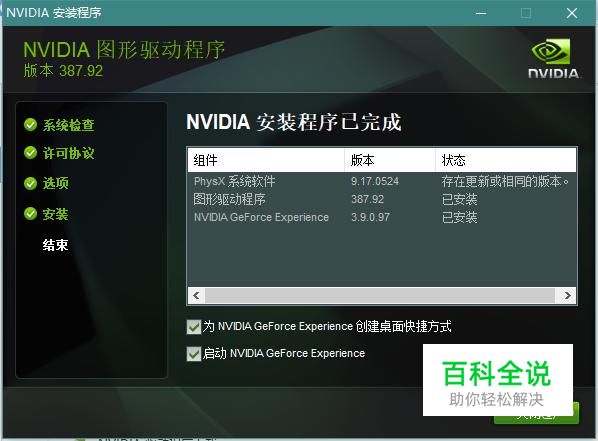Select the NVIDIA GeForce Experience component row
The width and height of the screenshot is (598, 441).
pyautogui.click(x=382, y=217)
